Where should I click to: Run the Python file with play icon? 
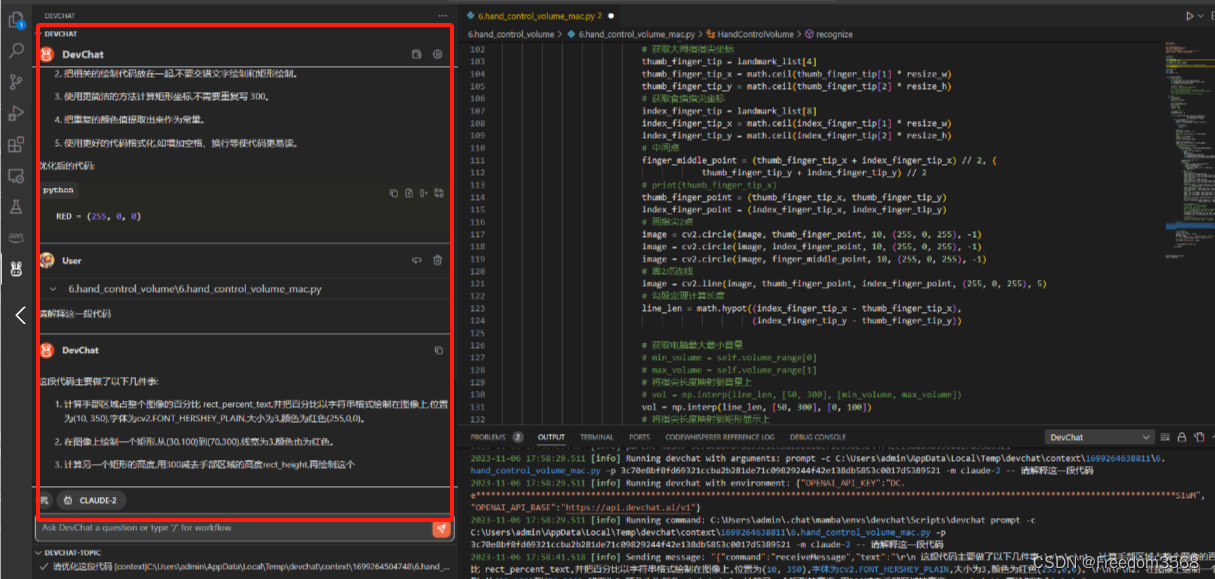pos(1189,16)
